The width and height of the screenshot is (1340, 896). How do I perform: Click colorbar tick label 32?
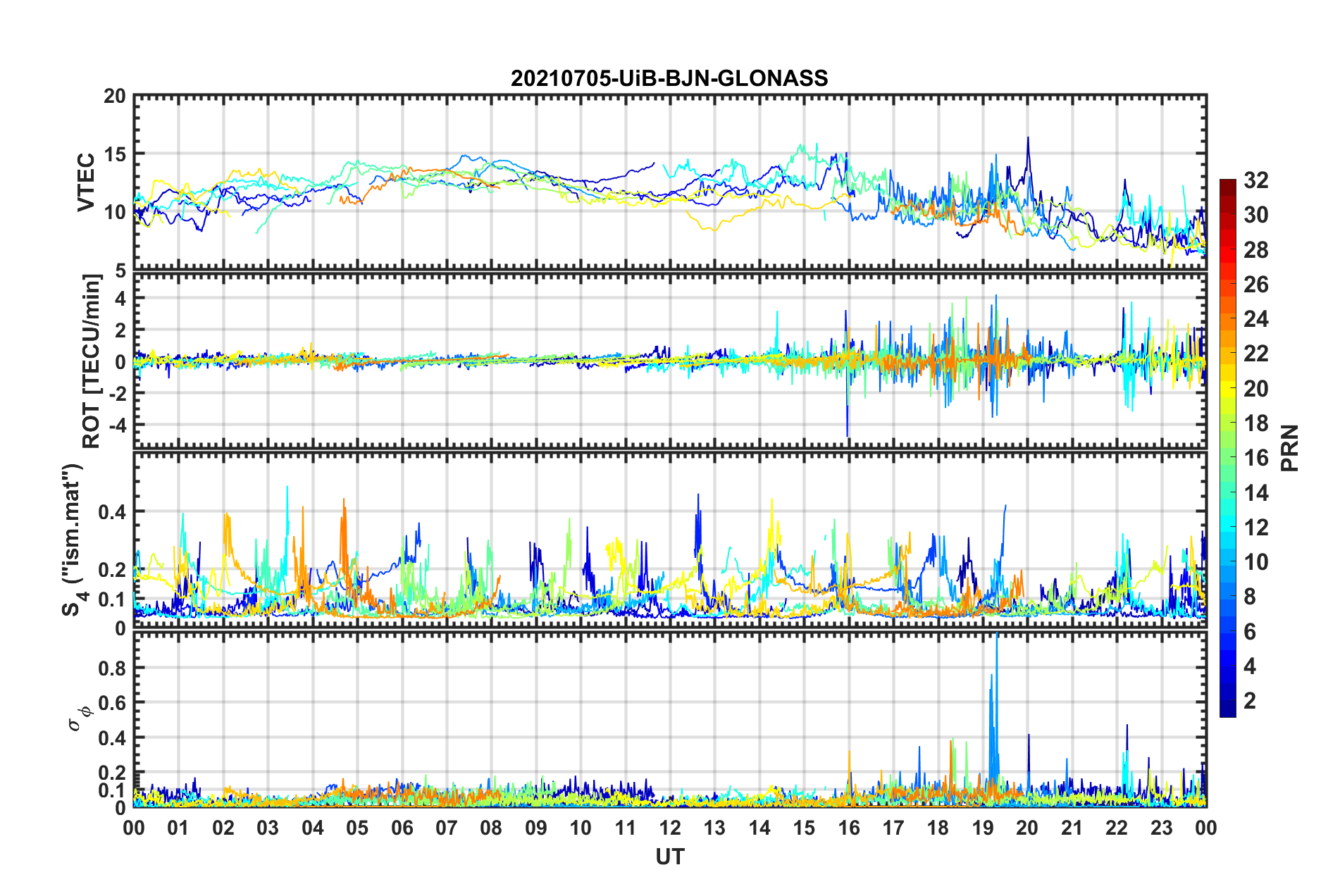point(1256,180)
